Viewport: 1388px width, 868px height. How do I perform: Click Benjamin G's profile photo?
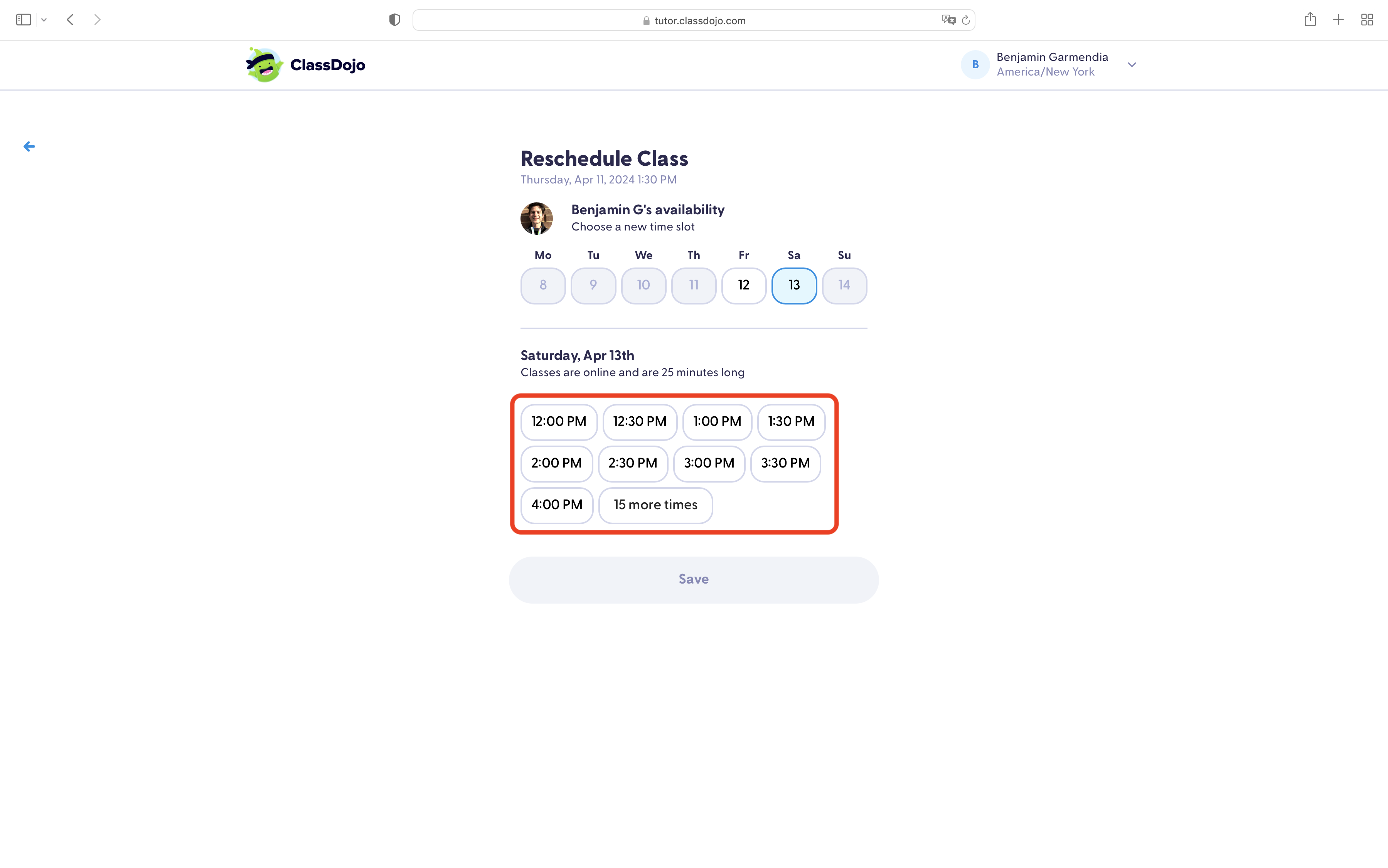(536, 218)
